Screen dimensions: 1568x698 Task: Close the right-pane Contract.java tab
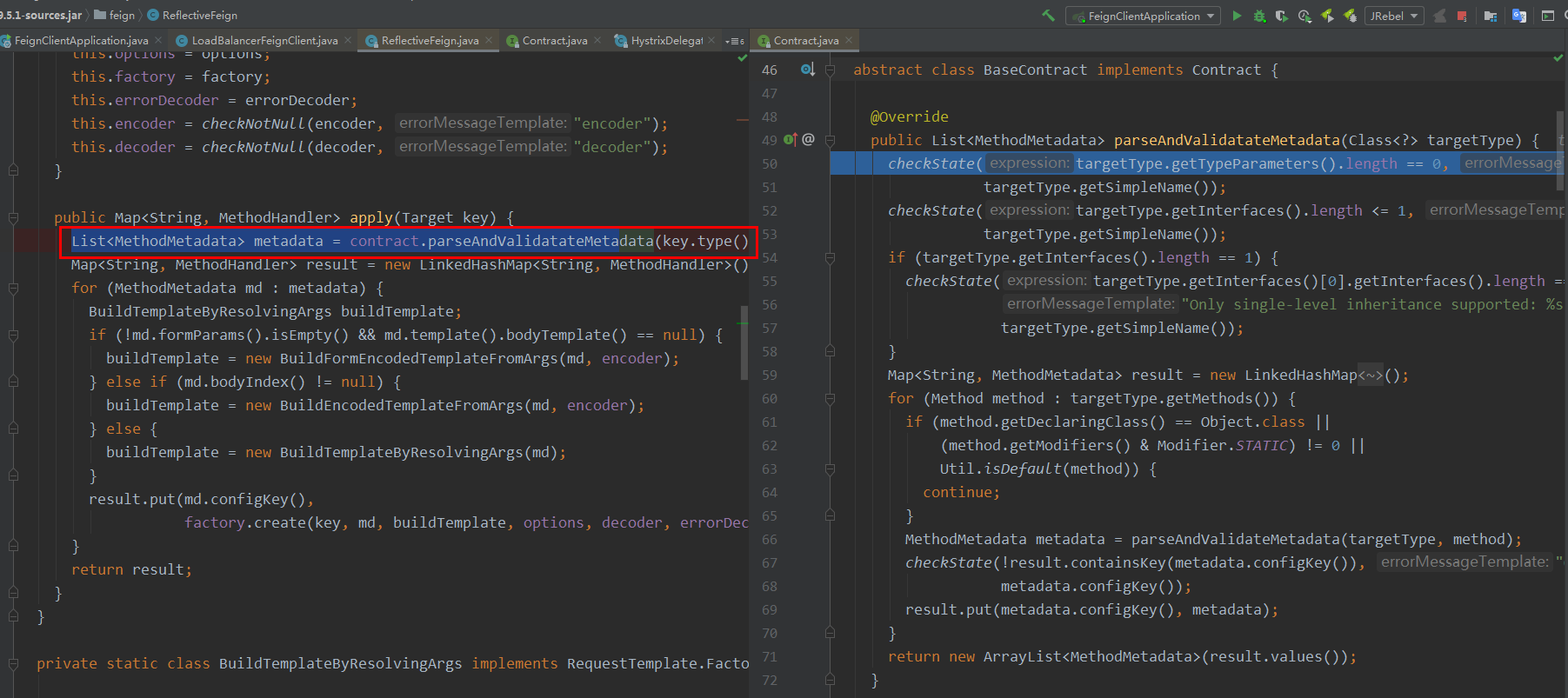point(849,40)
